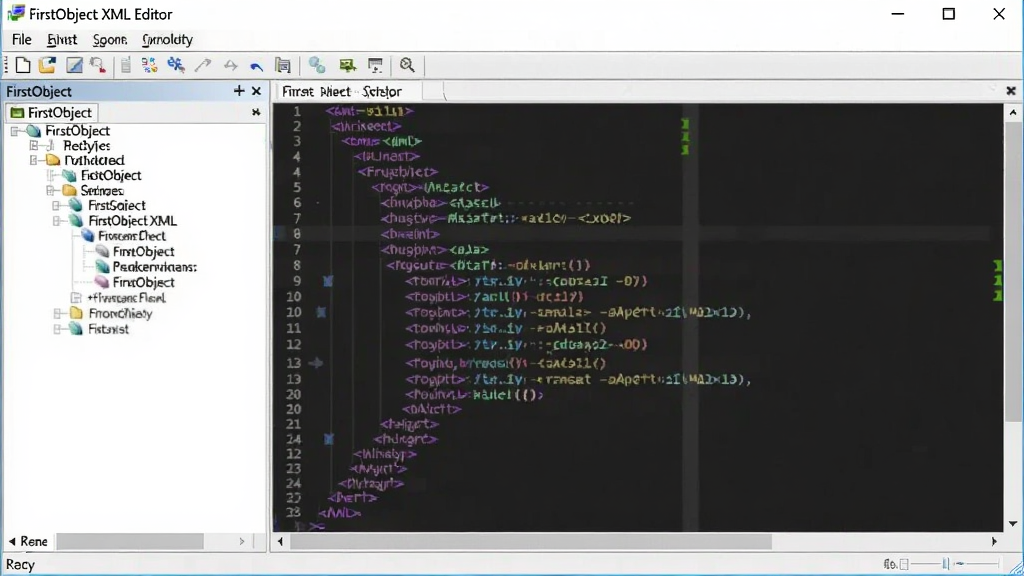Expand the second yellow folder node

(50, 191)
